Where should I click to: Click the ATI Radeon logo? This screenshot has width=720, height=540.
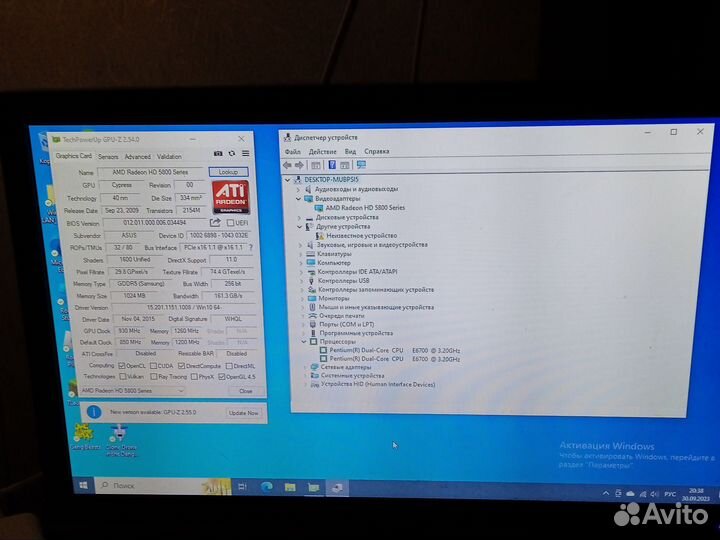[x=231, y=197]
